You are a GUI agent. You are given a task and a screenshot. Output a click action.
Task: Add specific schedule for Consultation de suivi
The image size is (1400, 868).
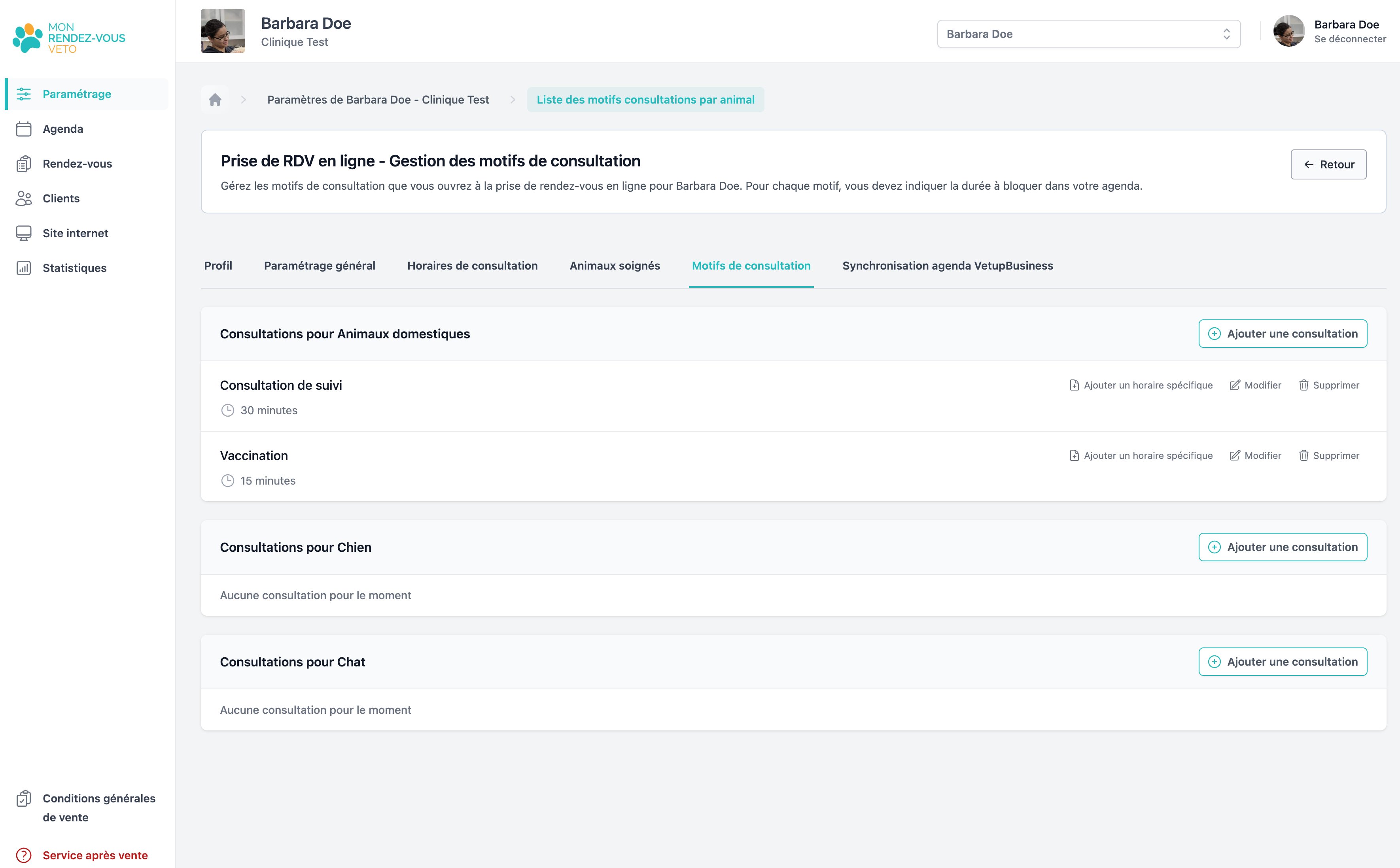pos(1141,385)
